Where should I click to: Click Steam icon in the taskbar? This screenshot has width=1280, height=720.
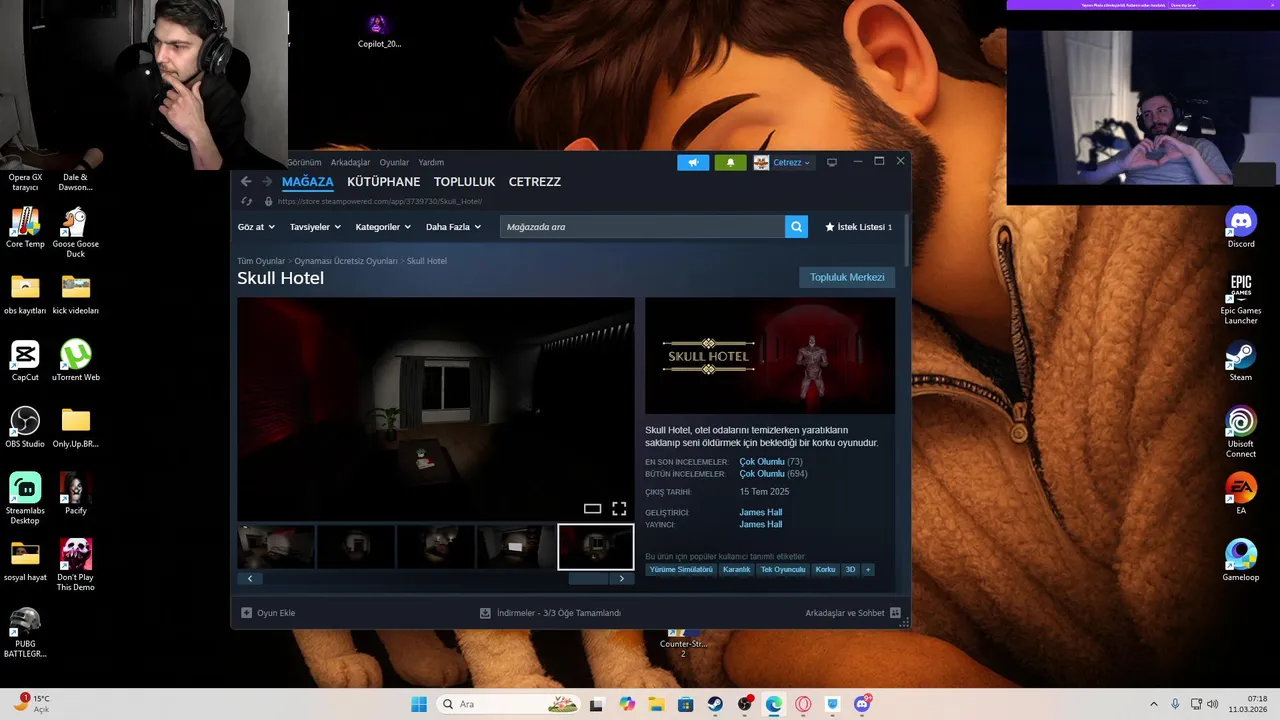(x=715, y=704)
